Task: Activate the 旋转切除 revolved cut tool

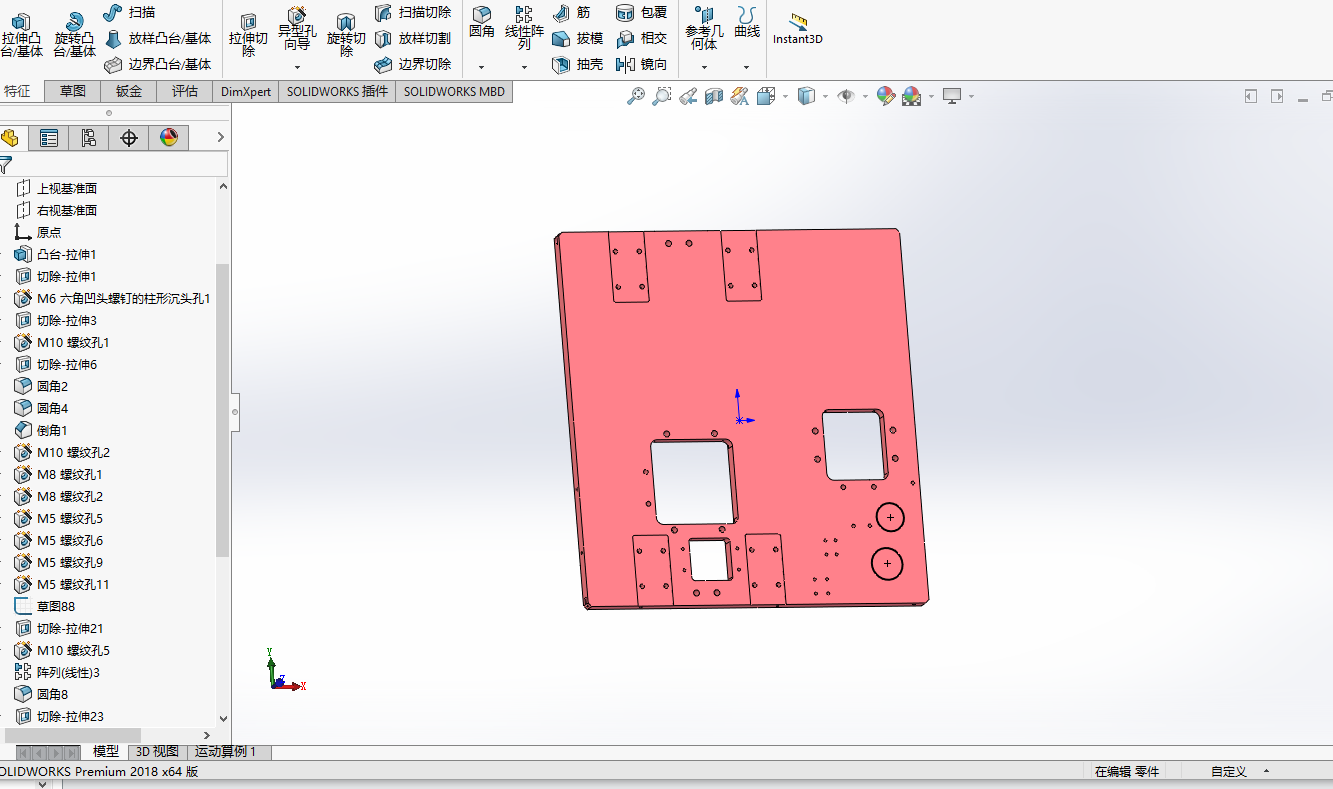Action: click(346, 36)
